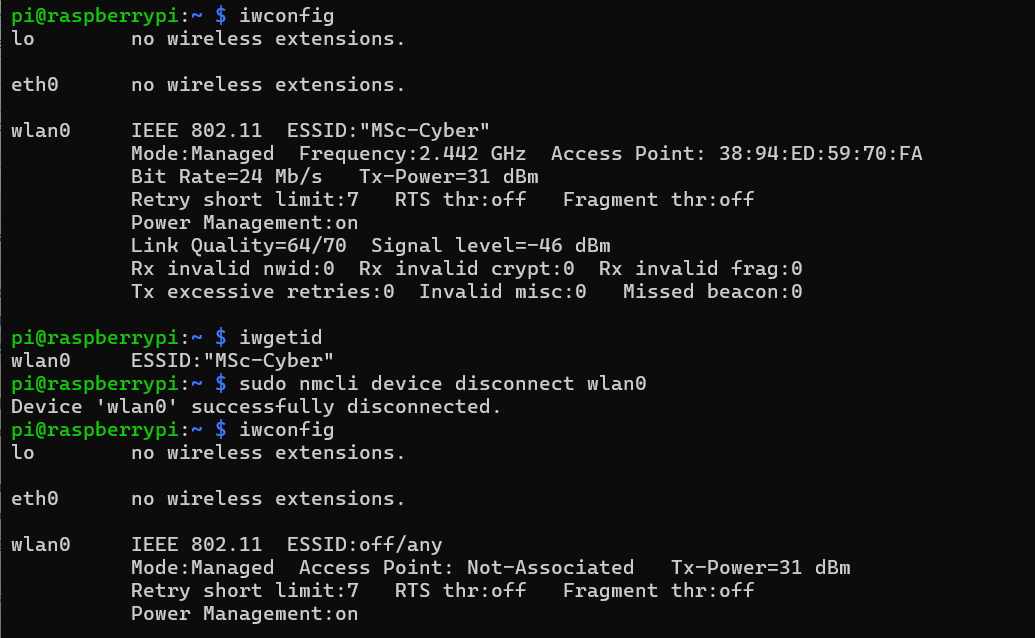Screen dimensions: 1035x638
Task: Click the iwgetid command text
Action: coord(281,337)
